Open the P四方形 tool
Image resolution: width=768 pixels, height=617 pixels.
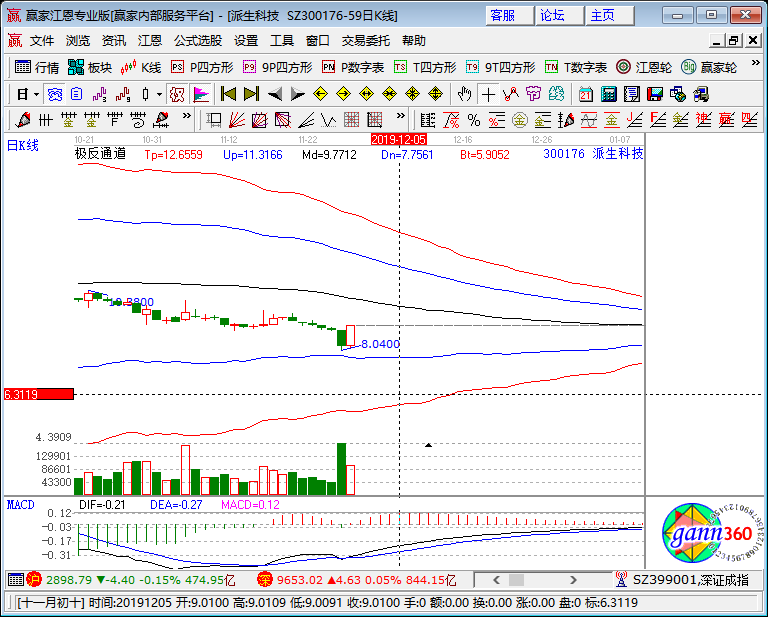[x=202, y=67]
